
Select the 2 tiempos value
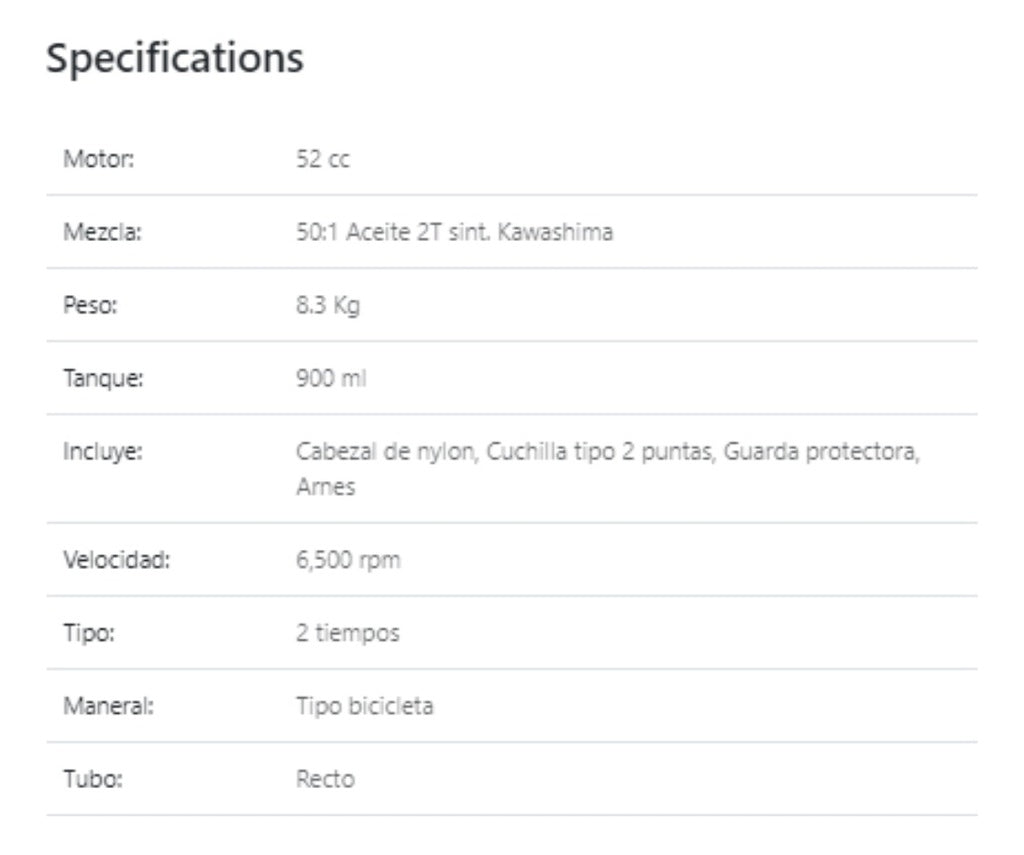coord(347,633)
